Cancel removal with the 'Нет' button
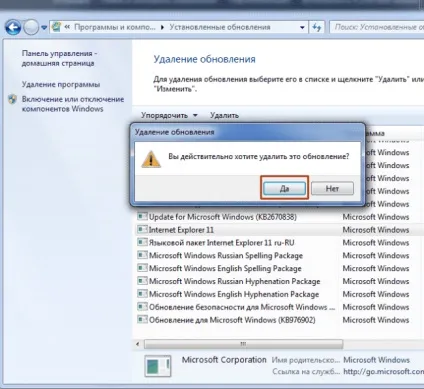This screenshot has width=424, height=389. (x=332, y=189)
